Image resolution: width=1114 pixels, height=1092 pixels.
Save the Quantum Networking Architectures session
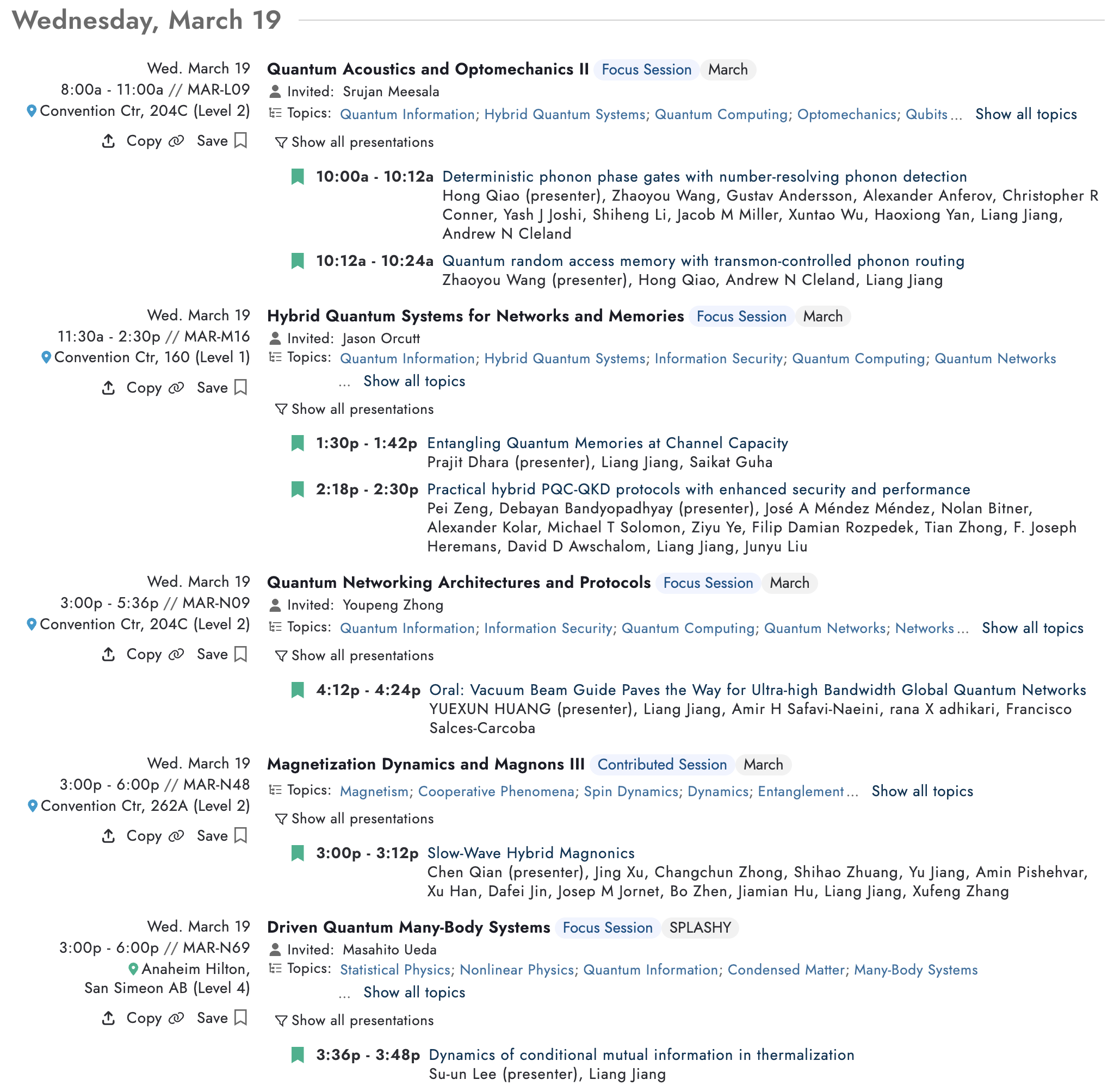tap(222, 654)
